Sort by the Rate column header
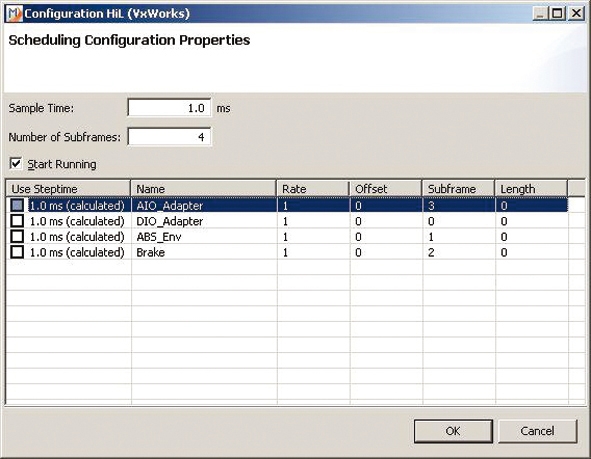This screenshot has width=591, height=459. coord(313,188)
